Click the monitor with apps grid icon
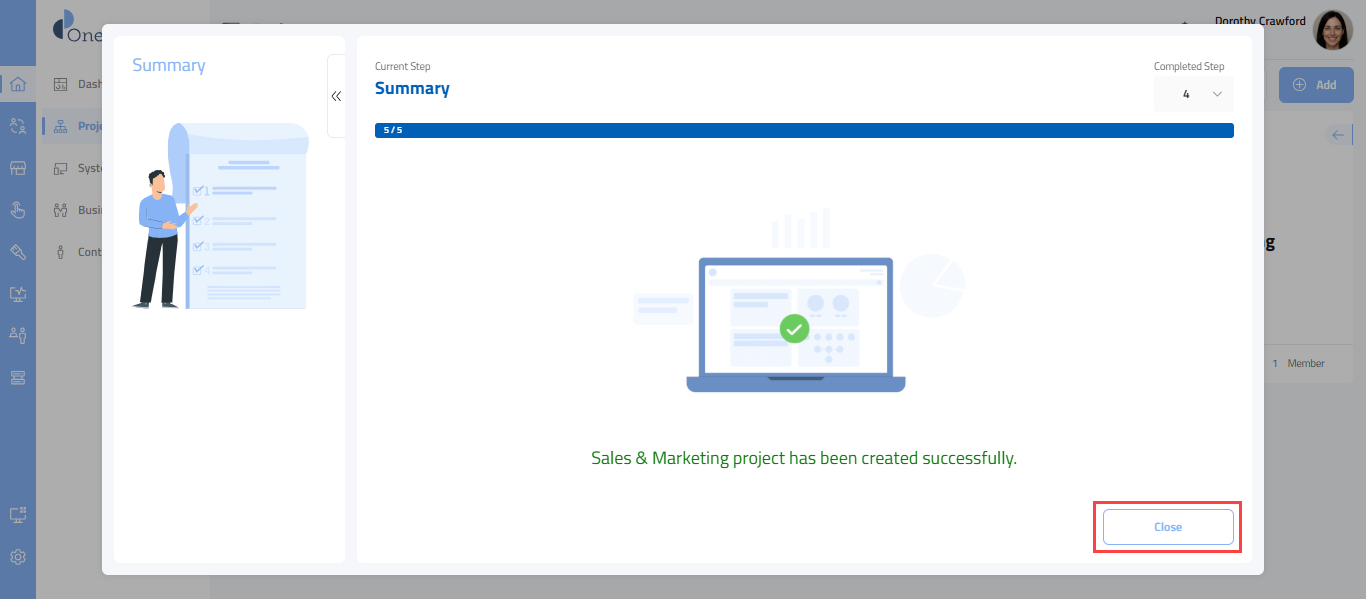Viewport: 1366px width, 599px height. [17, 515]
